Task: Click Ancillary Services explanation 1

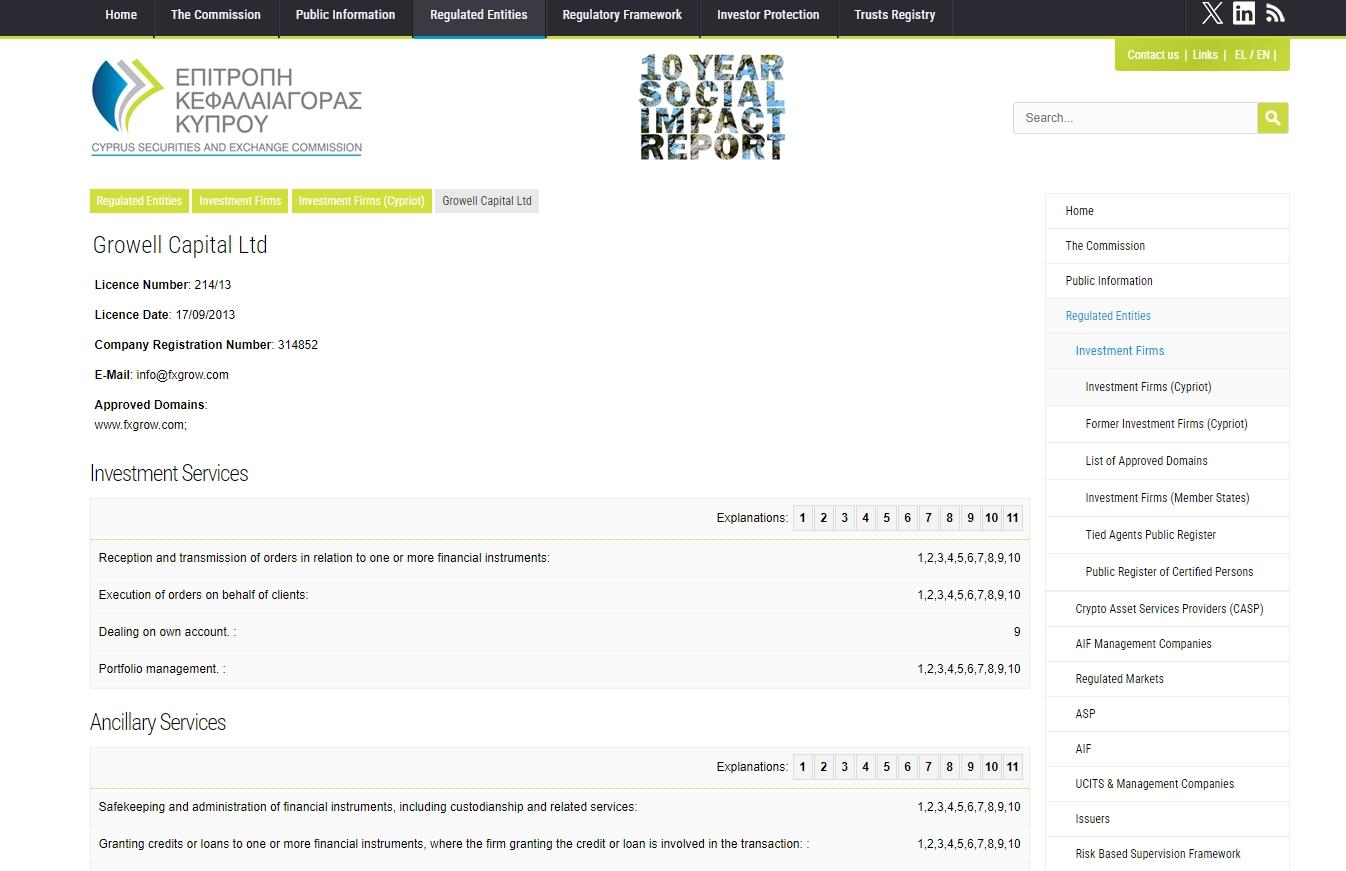Action: pyautogui.click(x=802, y=767)
